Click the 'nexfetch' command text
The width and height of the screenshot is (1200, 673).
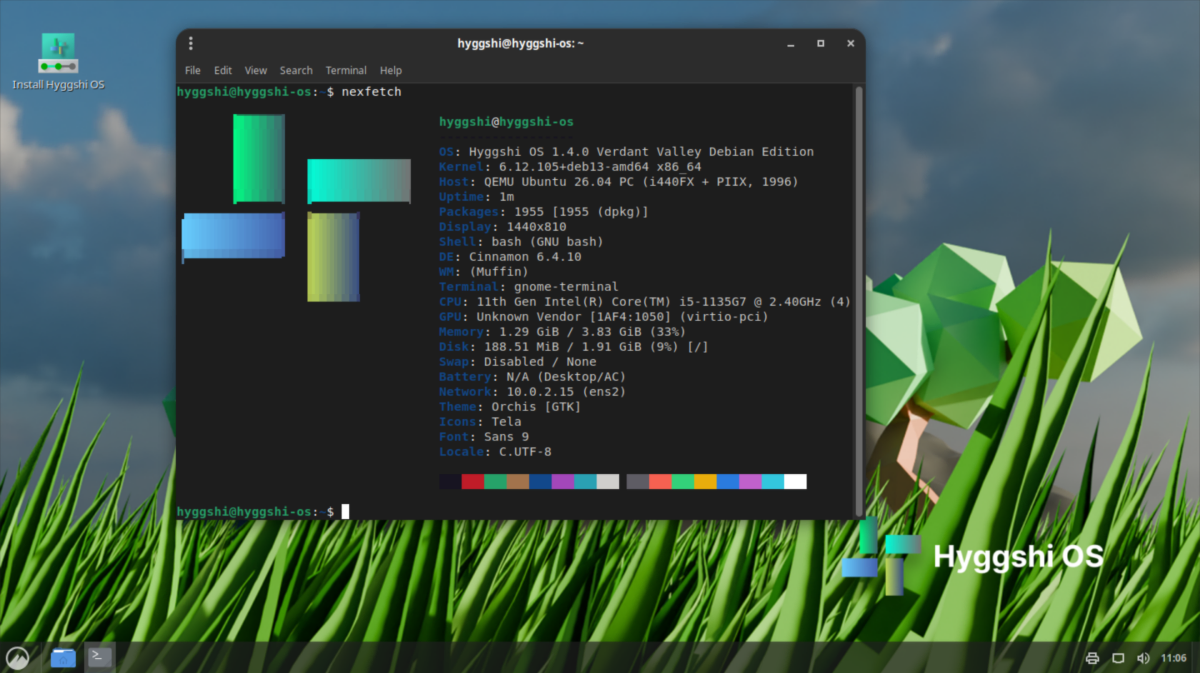coord(371,92)
